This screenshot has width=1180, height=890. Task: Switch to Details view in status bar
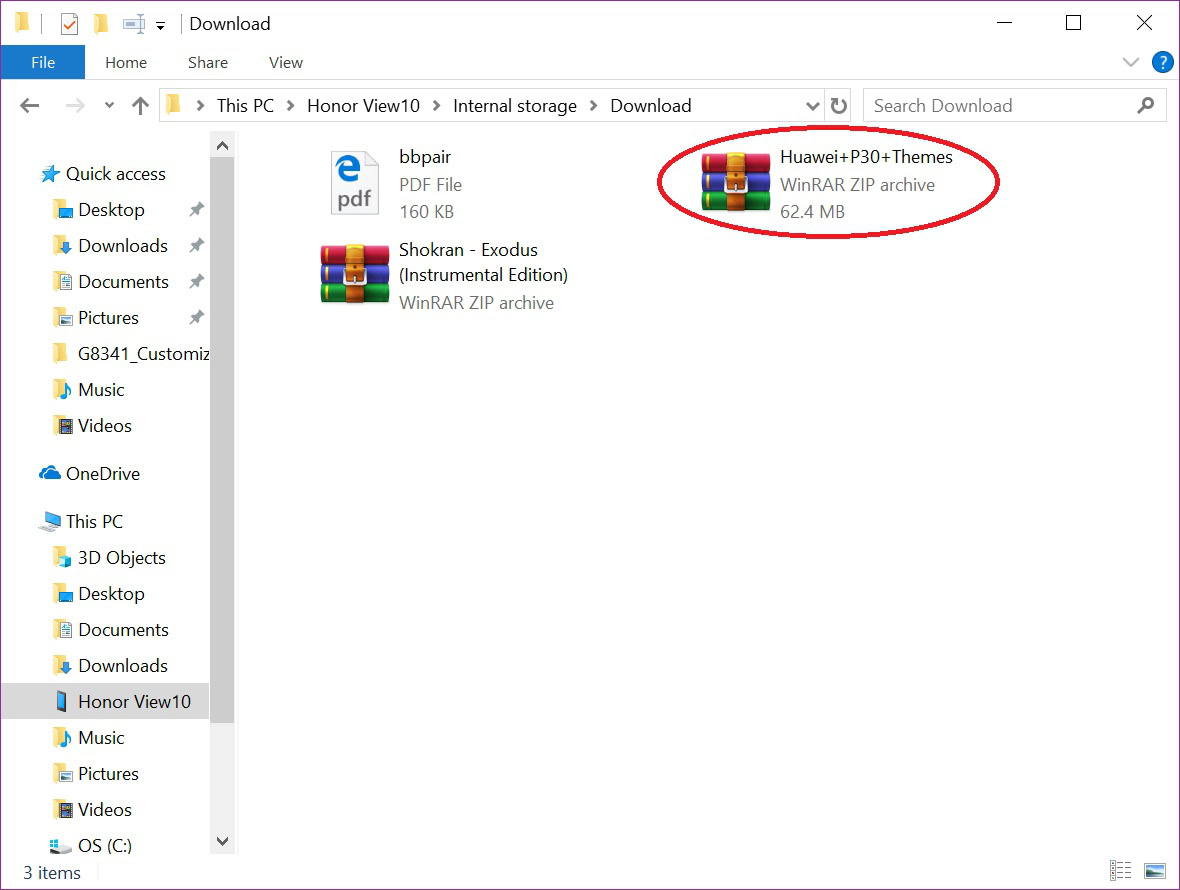click(x=1121, y=870)
